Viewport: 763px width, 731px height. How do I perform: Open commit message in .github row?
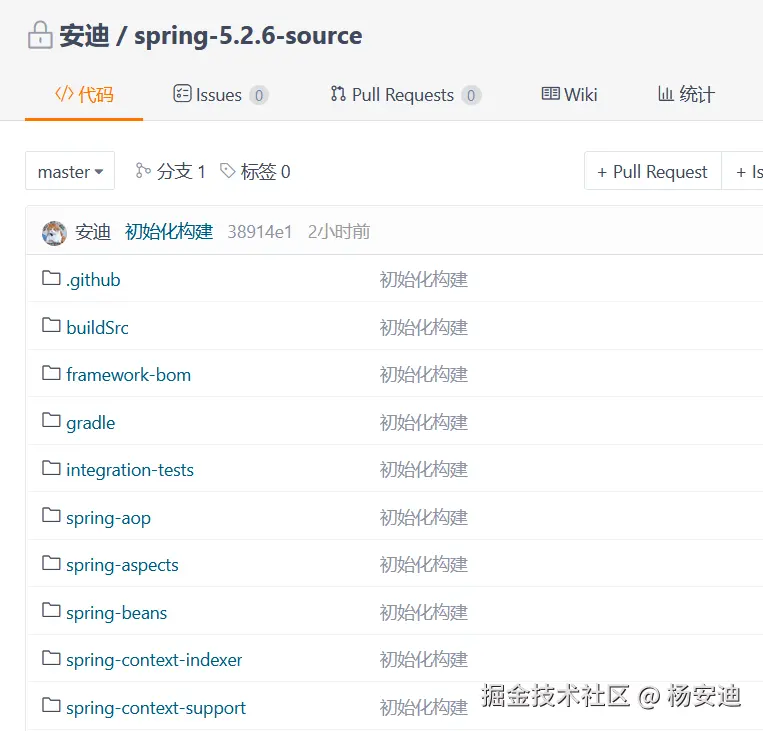coord(423,280)
